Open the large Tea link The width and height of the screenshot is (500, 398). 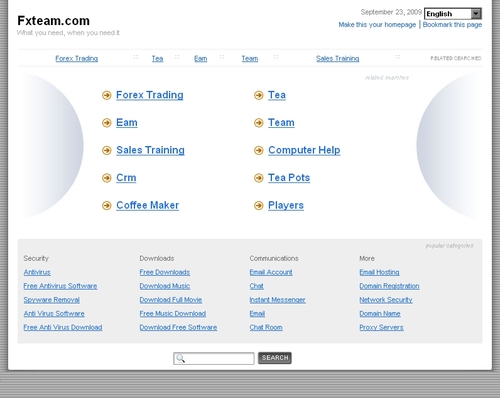click(x=277, y=95)
